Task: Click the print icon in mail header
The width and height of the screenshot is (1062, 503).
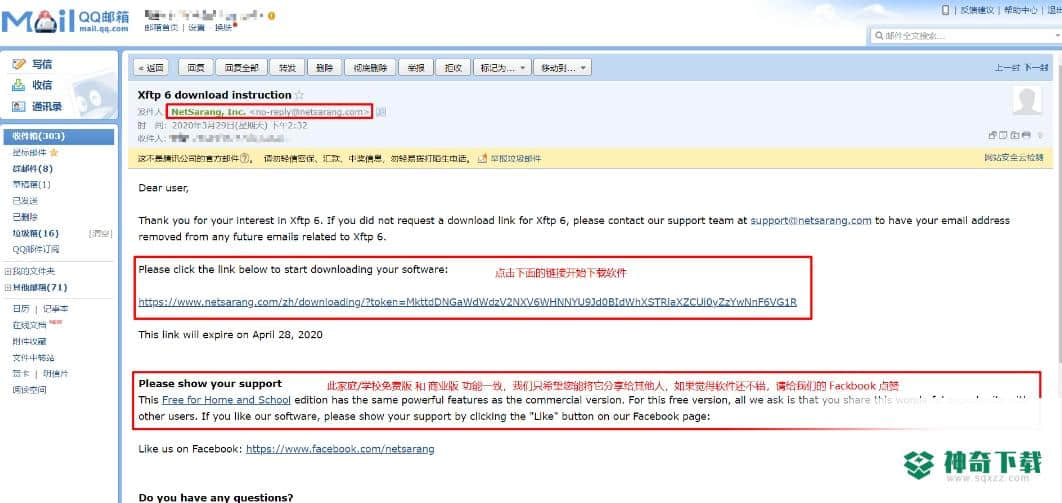Action: (1026, 135)
